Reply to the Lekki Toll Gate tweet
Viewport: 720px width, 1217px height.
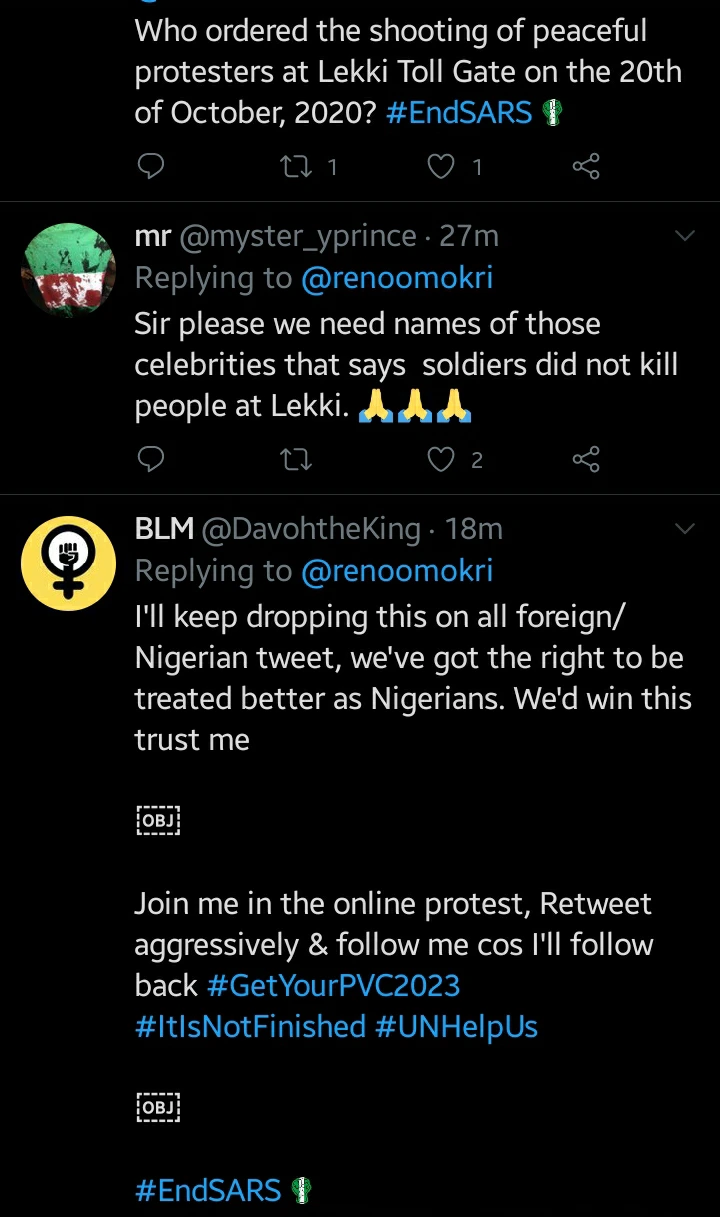(x=150, y=166)
